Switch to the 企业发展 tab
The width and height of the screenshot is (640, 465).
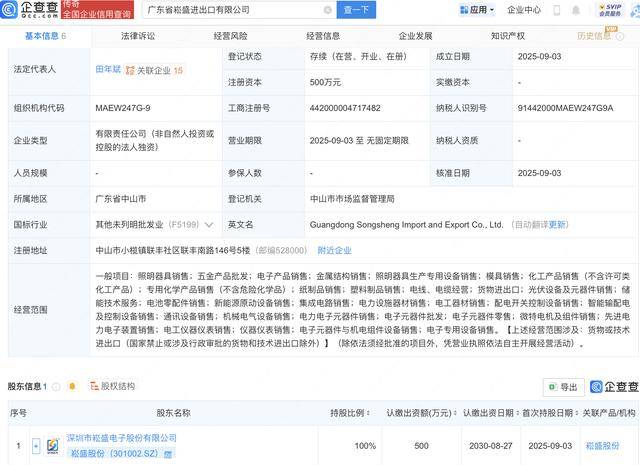416,36
